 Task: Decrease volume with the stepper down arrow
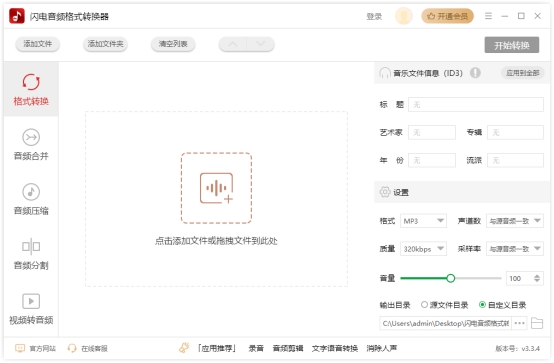click(x=537, y=281)
